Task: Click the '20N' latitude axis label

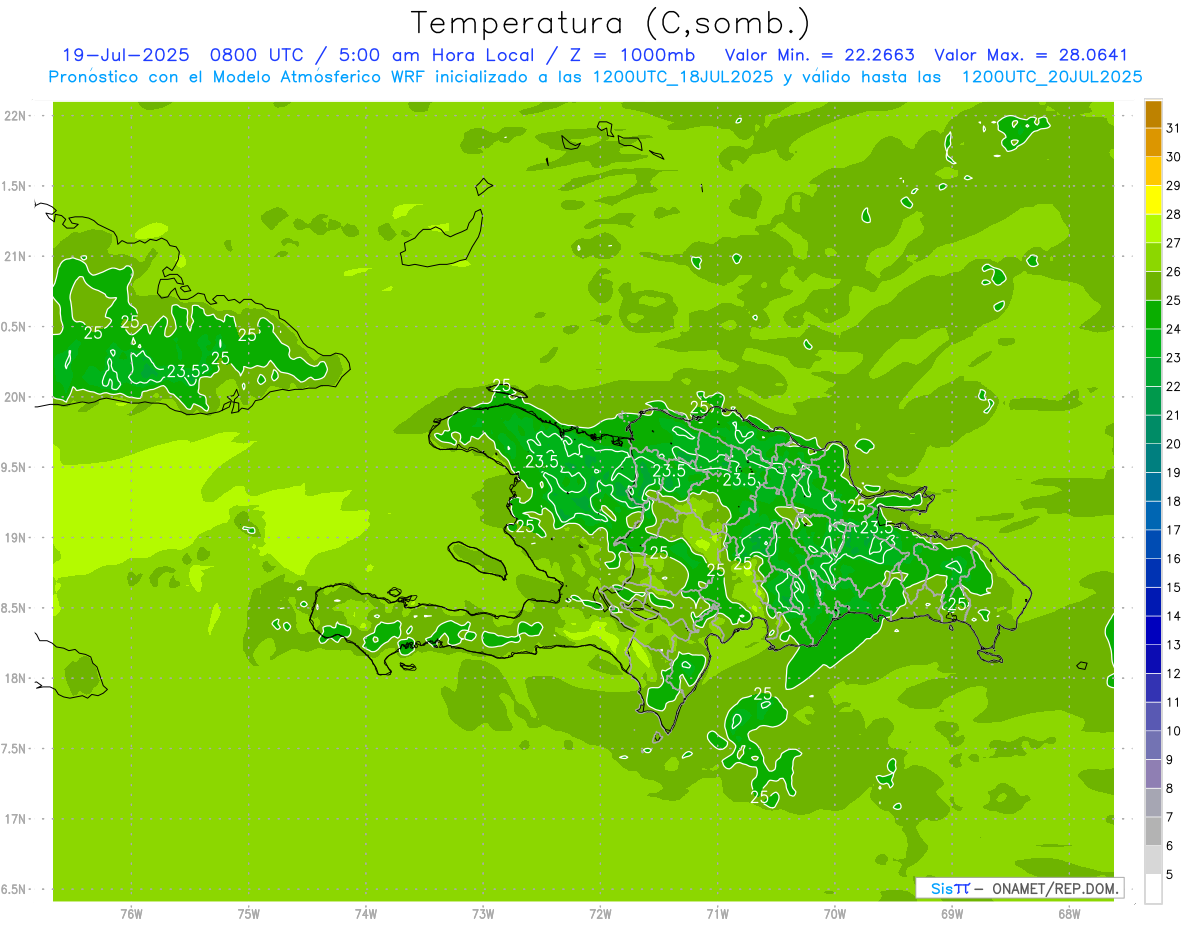Action: [x=17, y=398]
